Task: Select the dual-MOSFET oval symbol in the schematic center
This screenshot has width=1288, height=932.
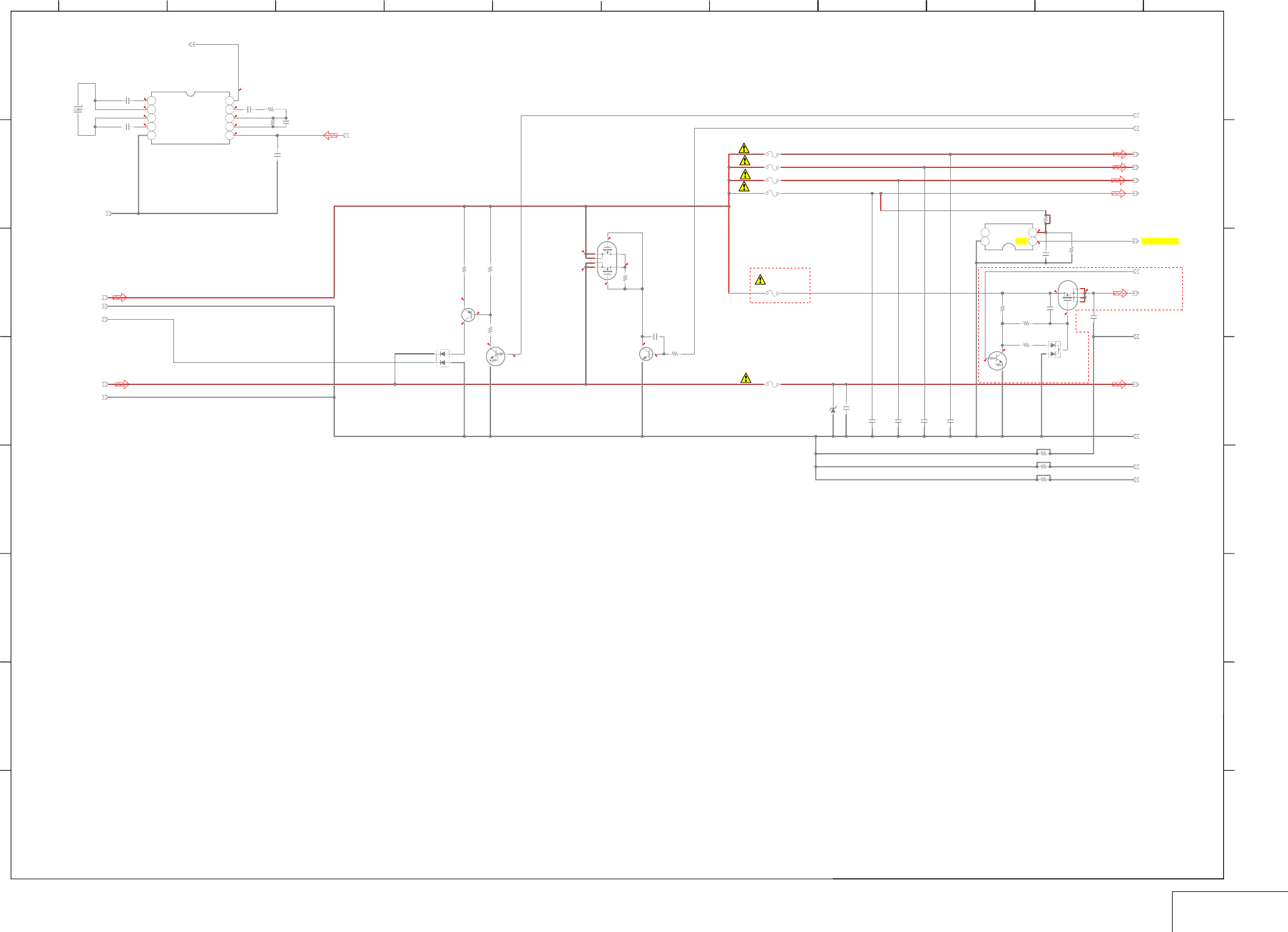Action: (x=607, y=261)
